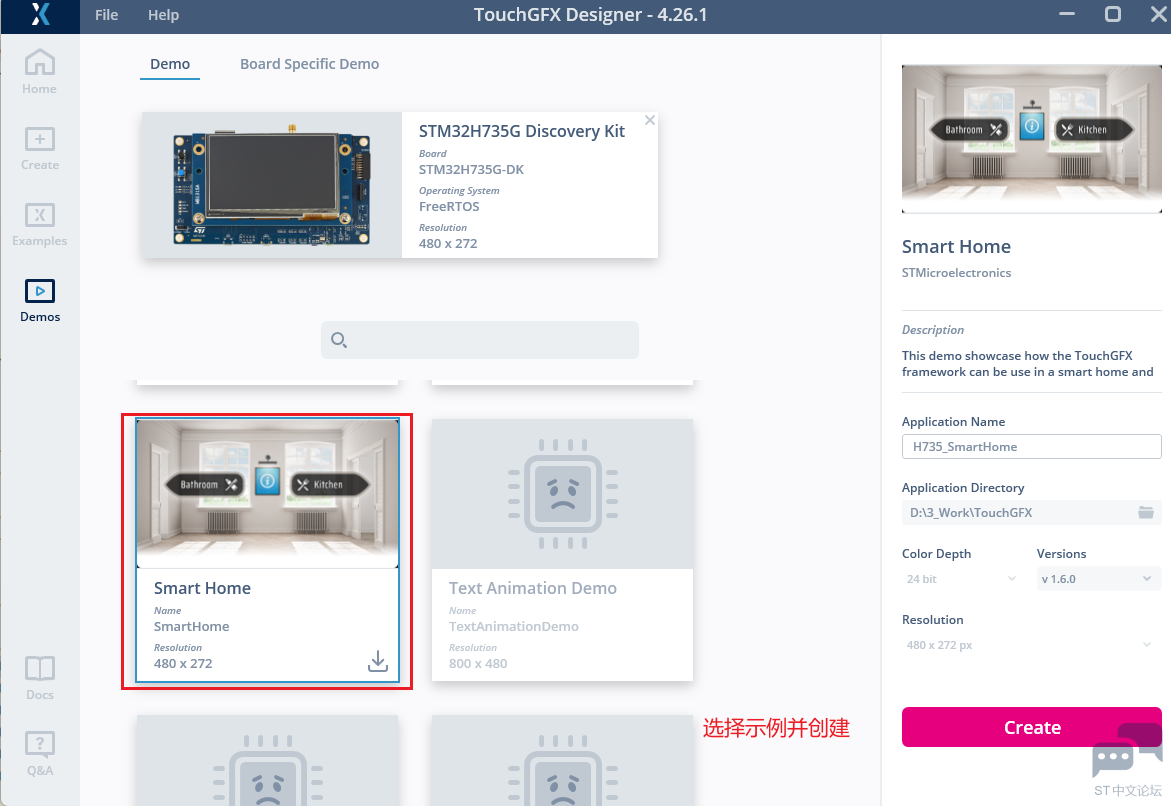This screenshot has width=1171, height=806.
Task: Select the Smart Home demo thumbnail
Action: [267, 494]
